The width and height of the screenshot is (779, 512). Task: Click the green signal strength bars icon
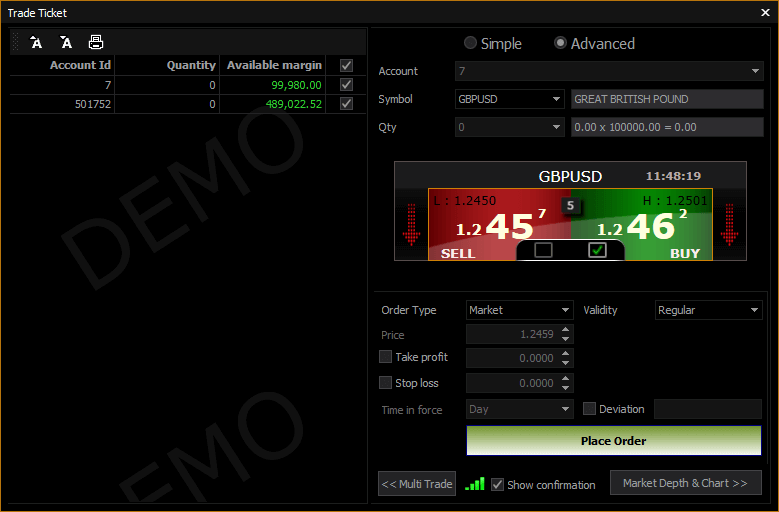475,484
